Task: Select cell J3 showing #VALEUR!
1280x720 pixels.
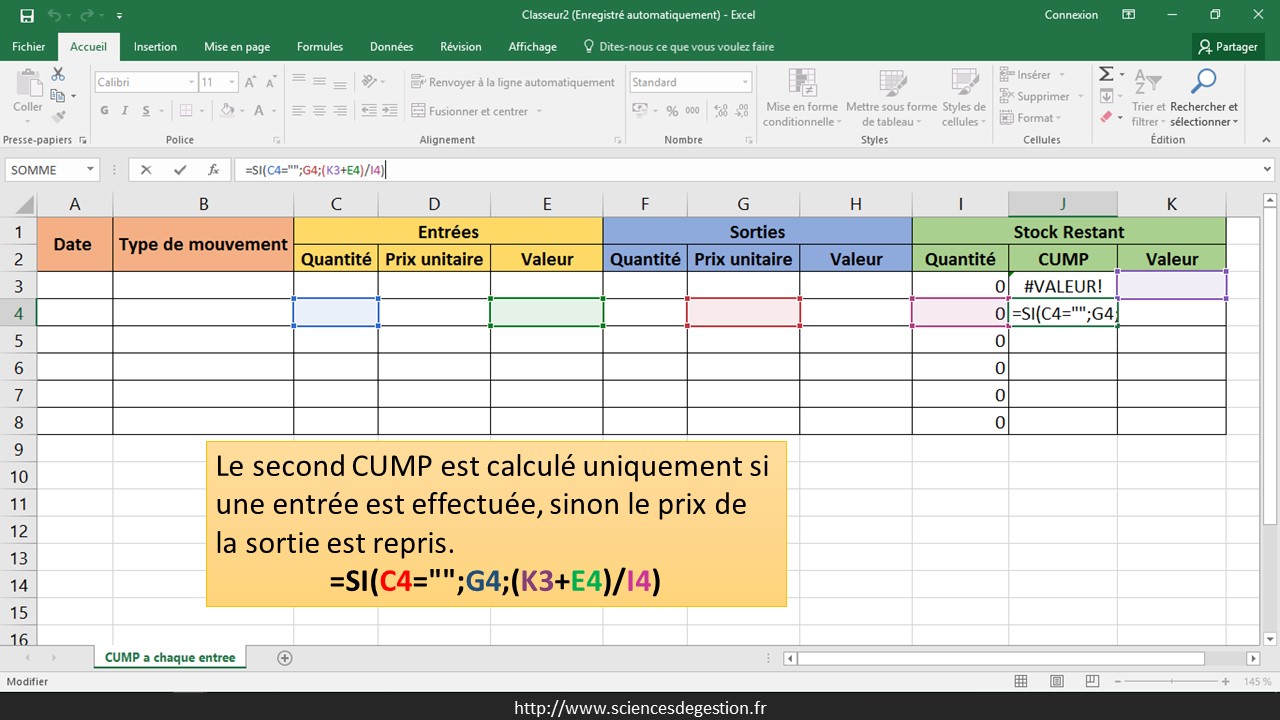Action: tap(1062, 286)
